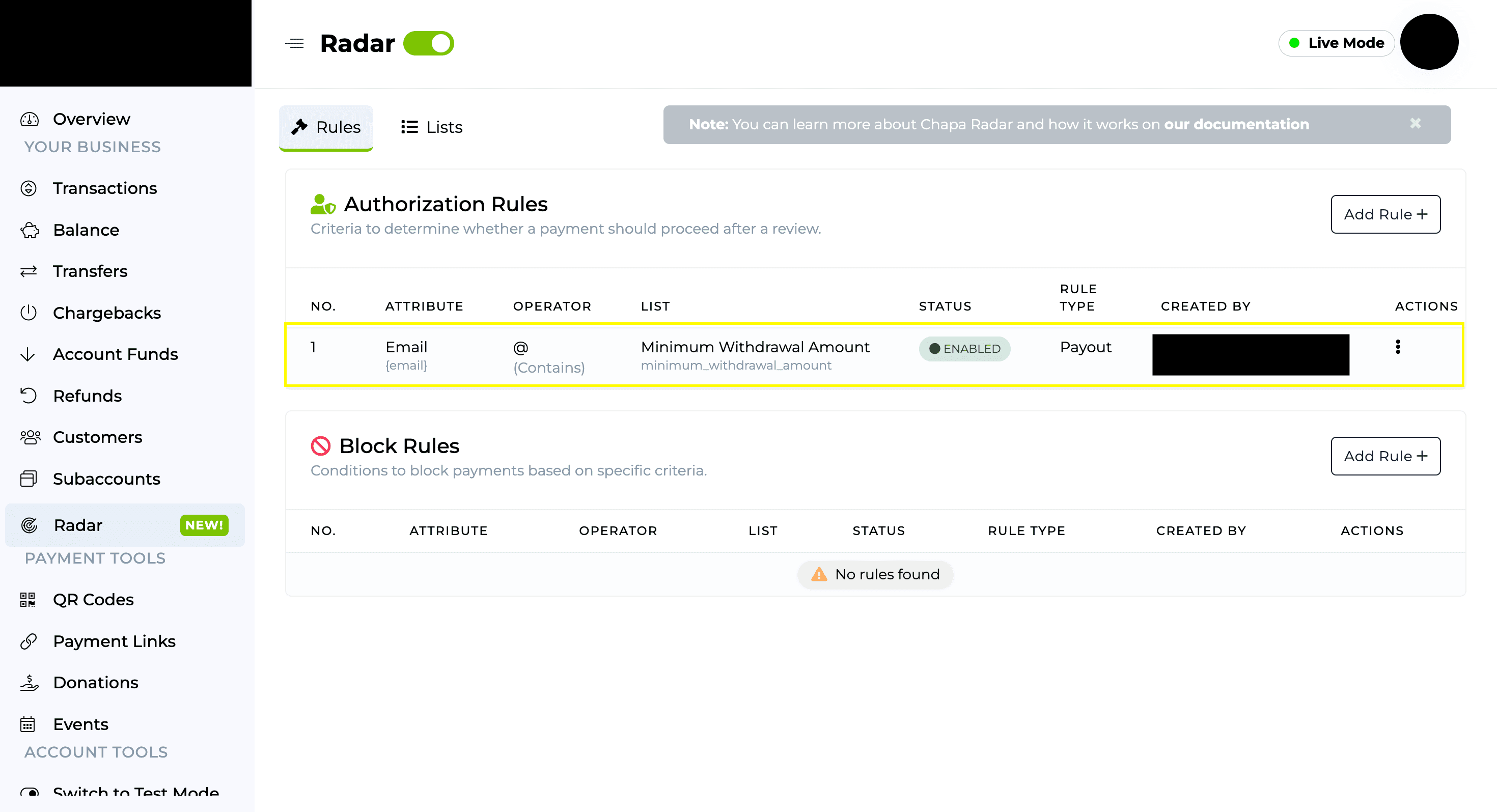1497x812 pixels.
Task: Open the Donations page icon
Action: [x=29, y=683]
